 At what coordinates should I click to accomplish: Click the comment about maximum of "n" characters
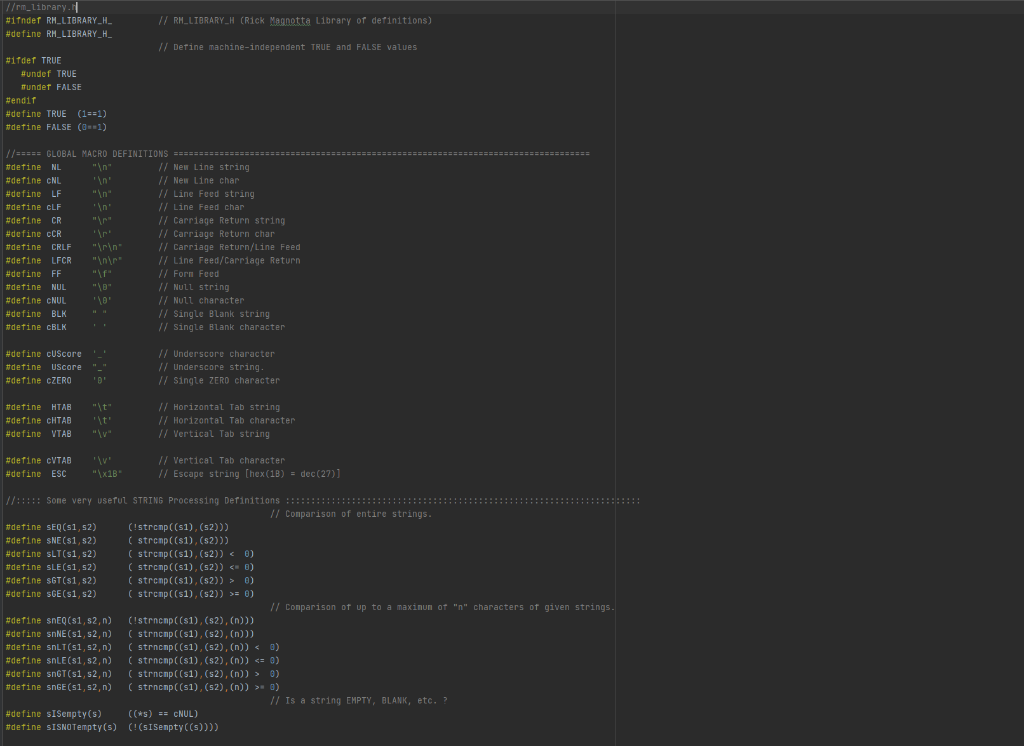coord(443,608)
